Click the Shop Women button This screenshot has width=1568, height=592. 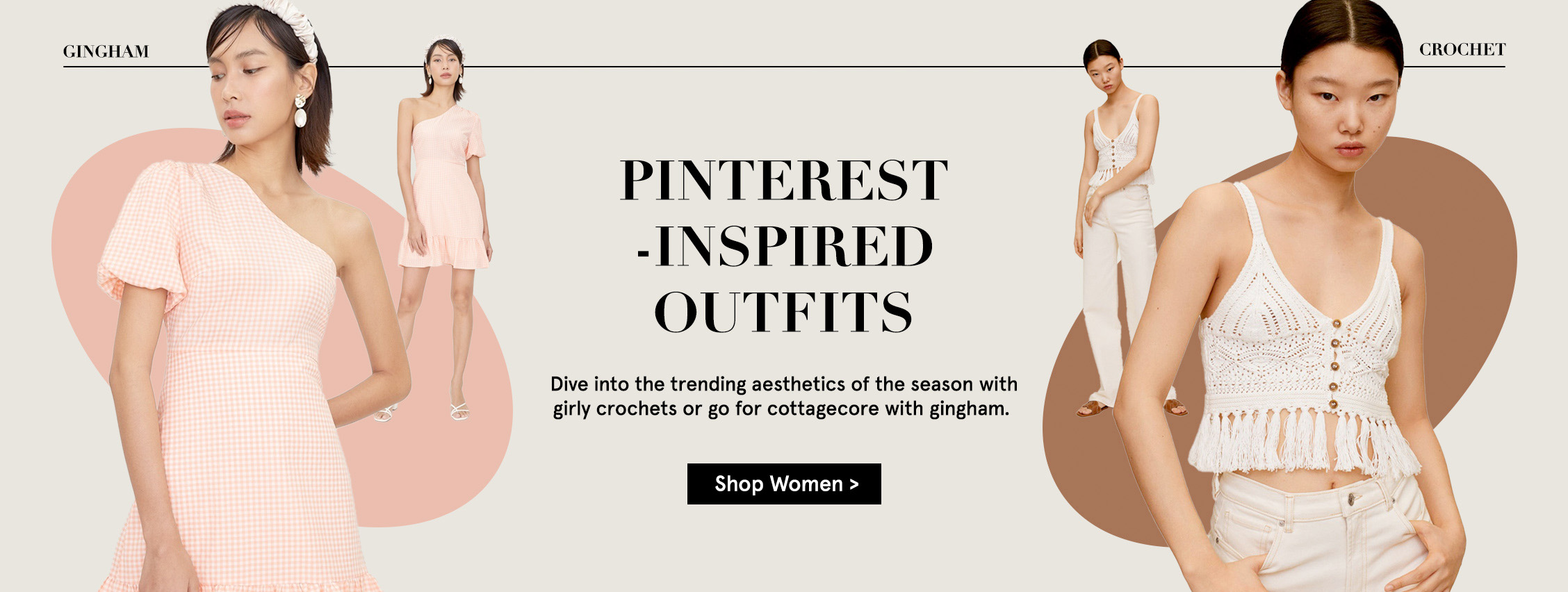(784, 484)
